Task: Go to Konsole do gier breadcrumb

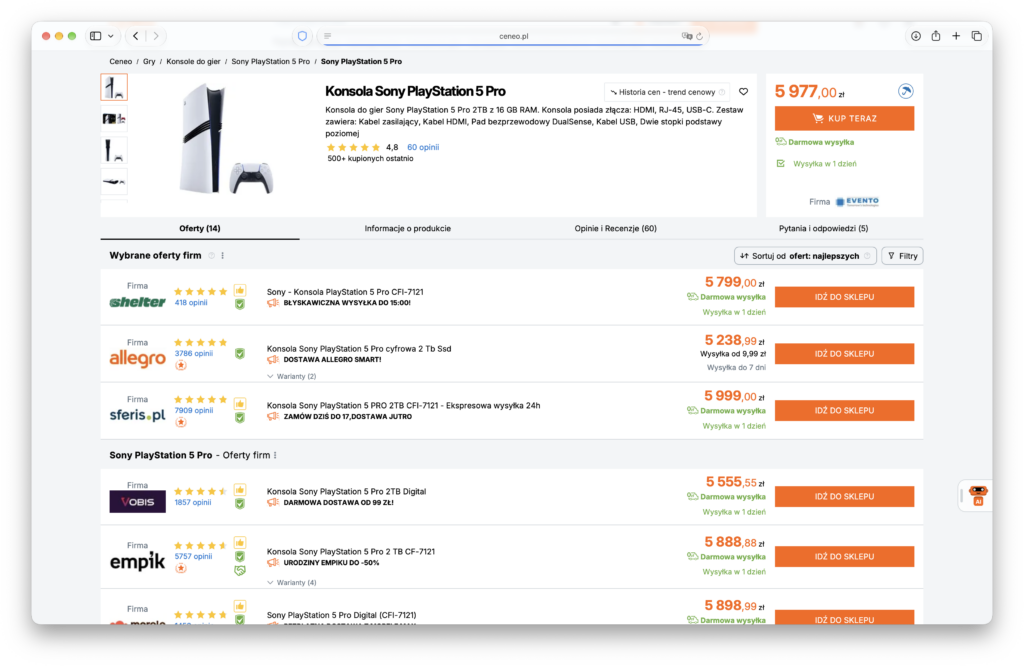Action: [x=193, y=61]
